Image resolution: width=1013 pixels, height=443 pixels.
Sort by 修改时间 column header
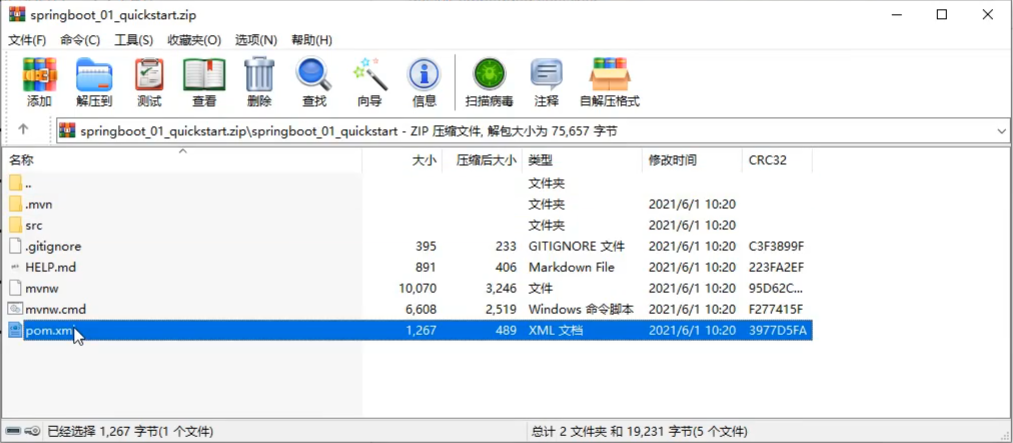tap(672, 160)
